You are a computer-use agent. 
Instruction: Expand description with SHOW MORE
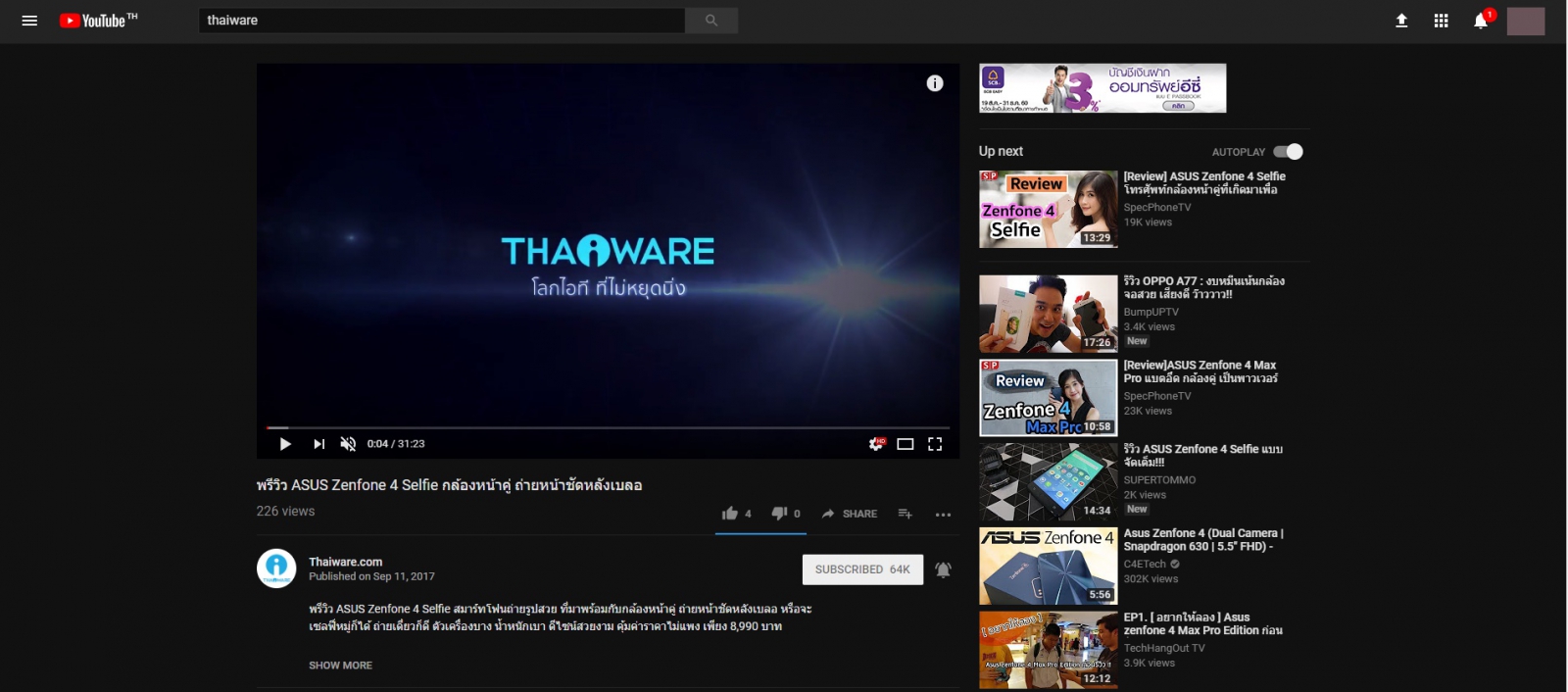point(340,666)
